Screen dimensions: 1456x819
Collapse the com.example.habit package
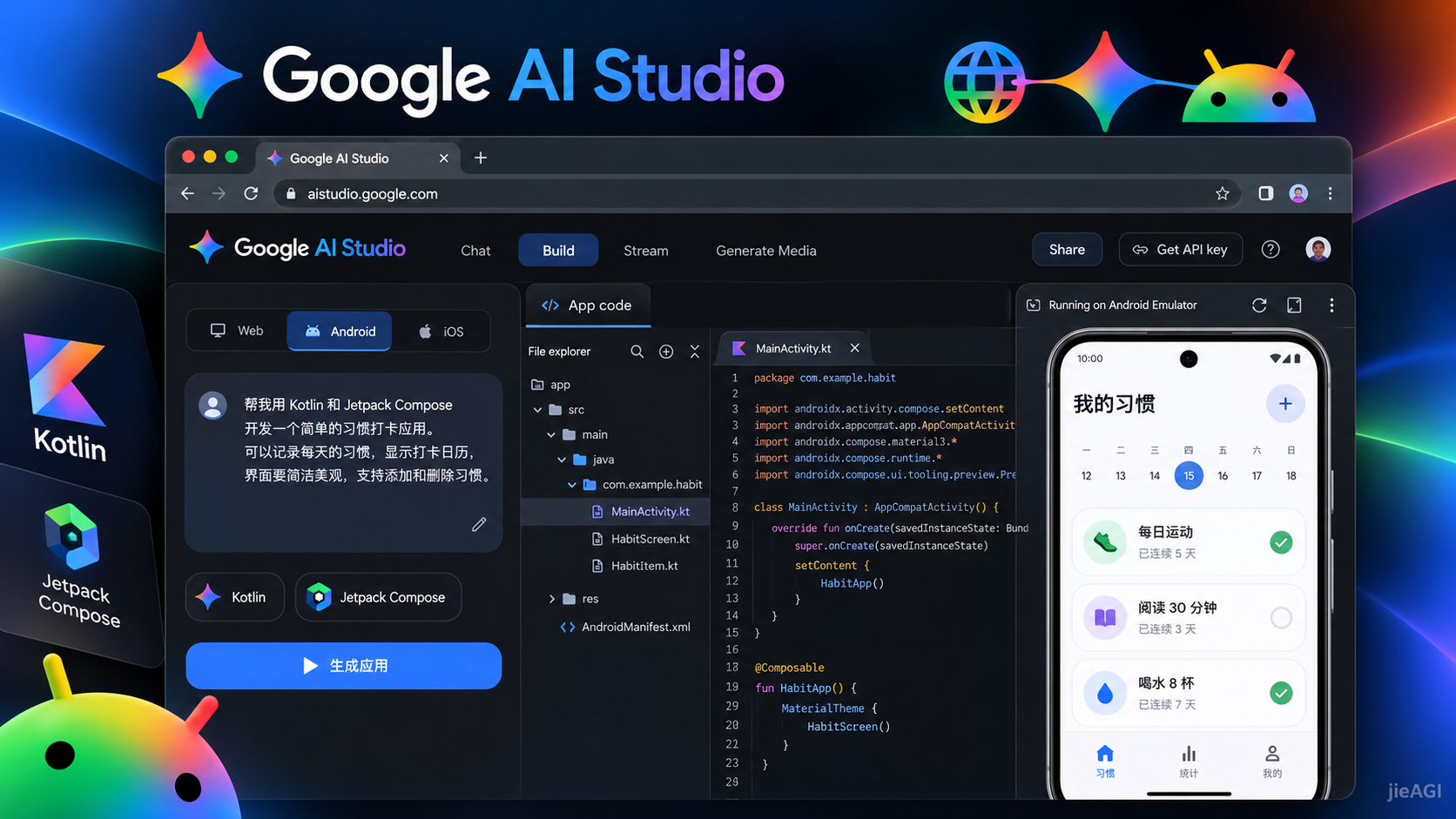click(572, 485)
